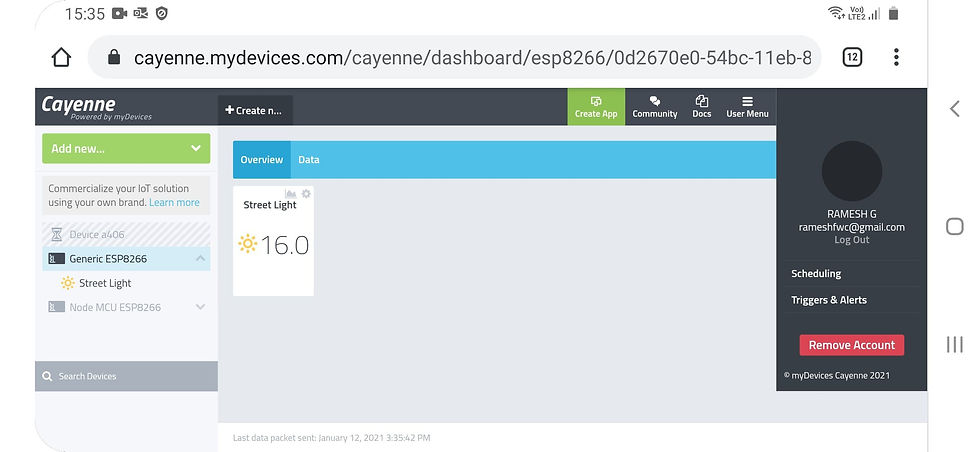The width and height of the screenshot is (980, 452).
Task: Click the sun icon beside Street Light in sidebar
Action: 68,283
